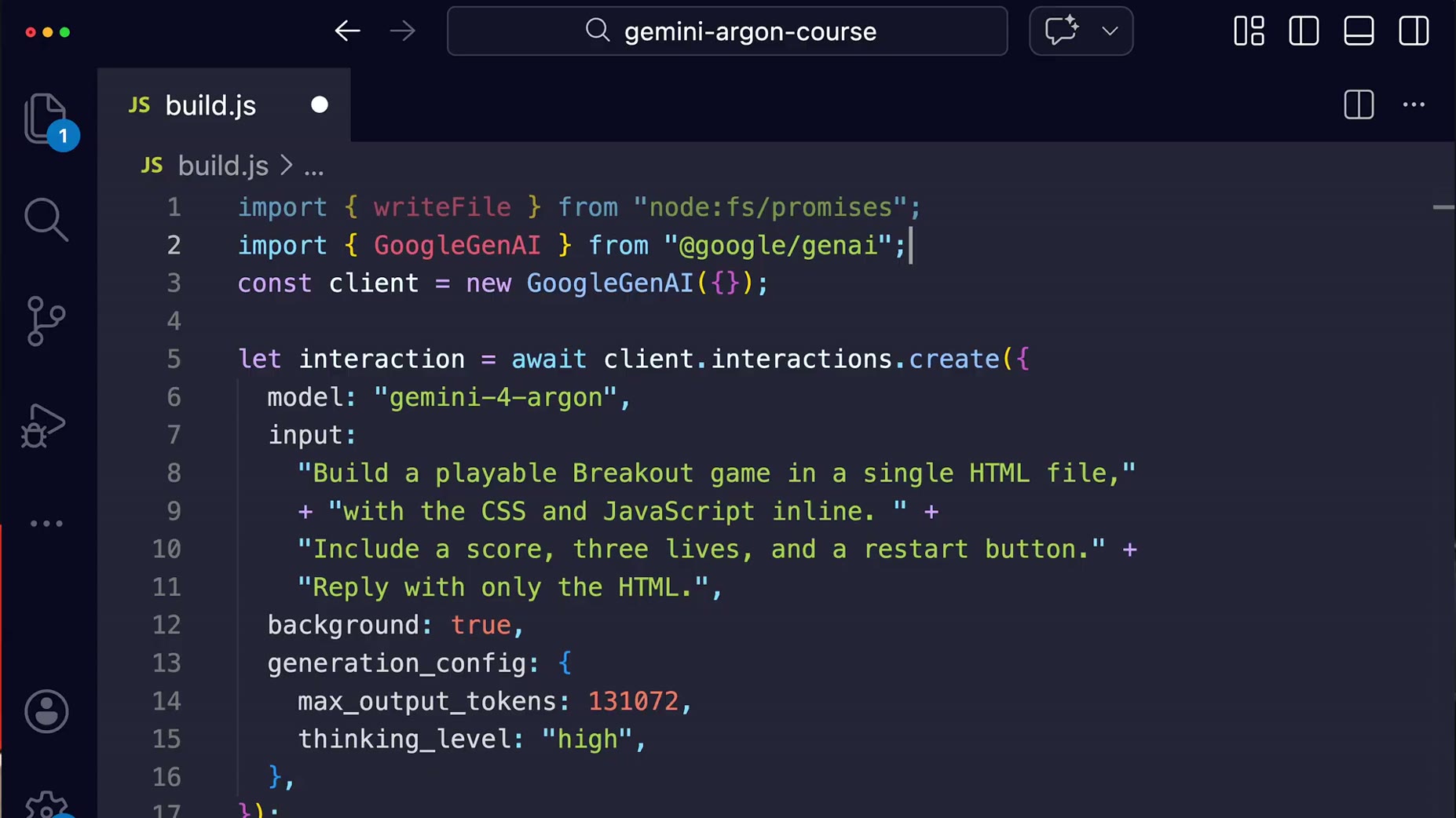
Task: Click the JS icon in the breadcrumb
Action: click(152, 166)
